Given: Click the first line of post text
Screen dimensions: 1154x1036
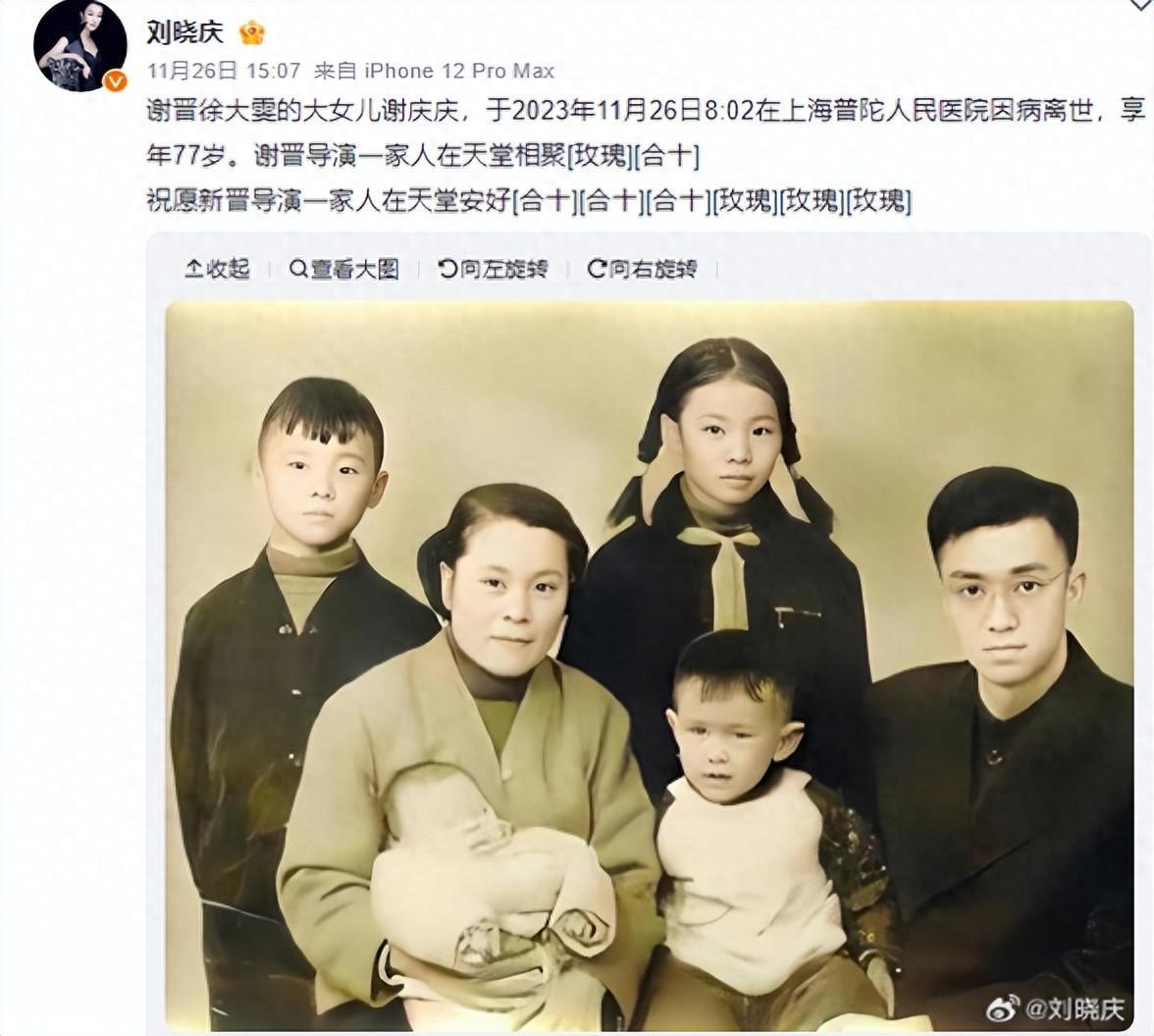Looking at the screenshot, I should click(x=646, y=110).
